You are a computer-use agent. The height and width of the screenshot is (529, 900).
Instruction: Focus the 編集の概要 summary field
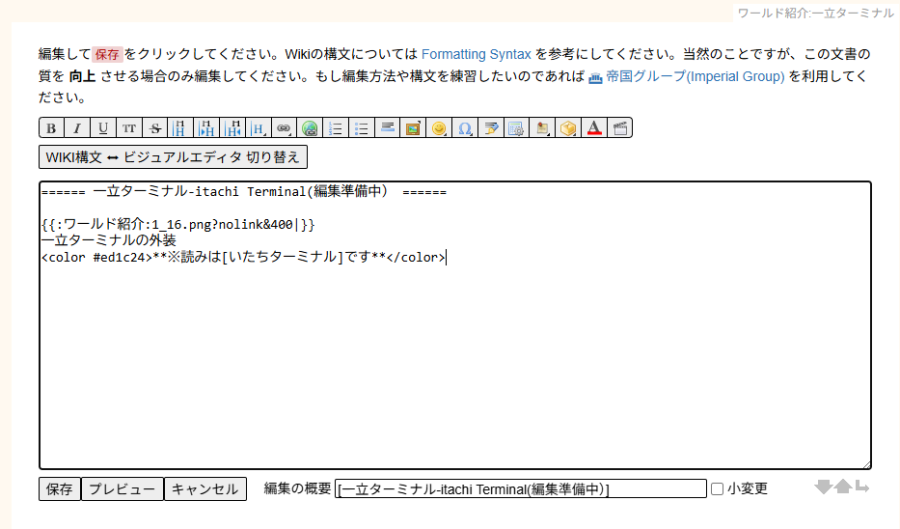click(x=521, y=489)
